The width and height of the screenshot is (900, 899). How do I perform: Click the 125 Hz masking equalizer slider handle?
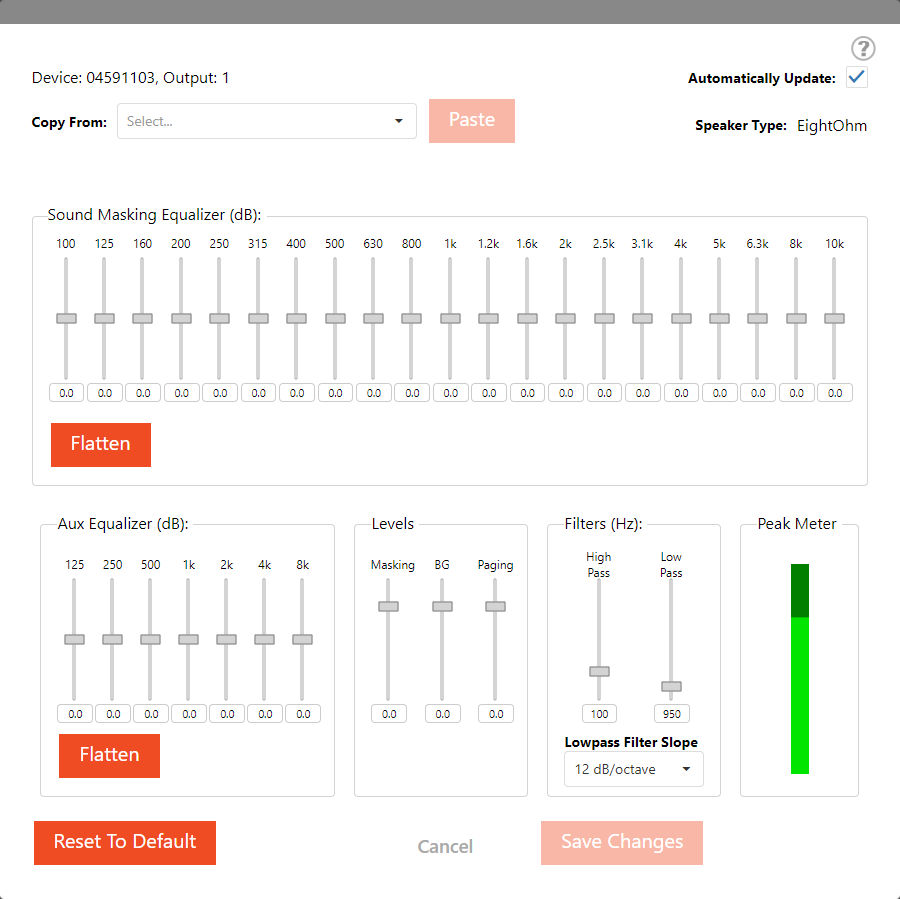pyautogui.click(x=104, y=319)
